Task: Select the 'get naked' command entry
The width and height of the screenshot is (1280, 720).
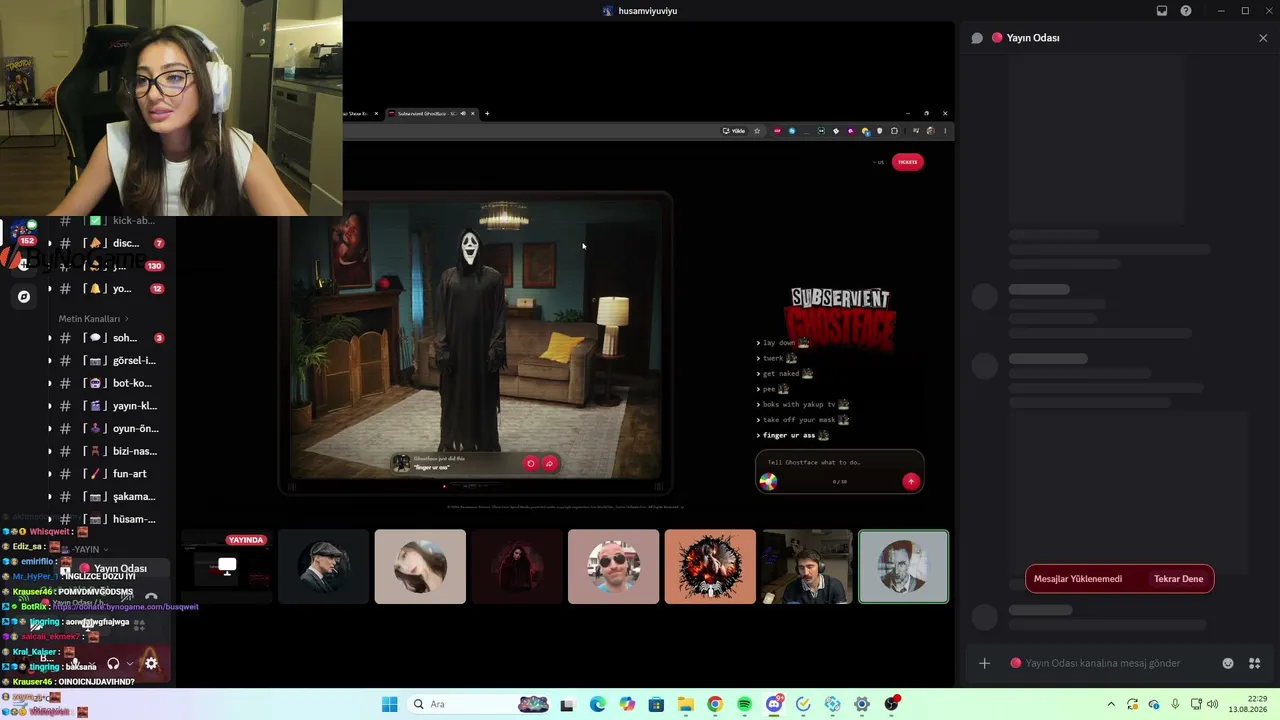Action: pyautogui.click(x=785, y=374)
